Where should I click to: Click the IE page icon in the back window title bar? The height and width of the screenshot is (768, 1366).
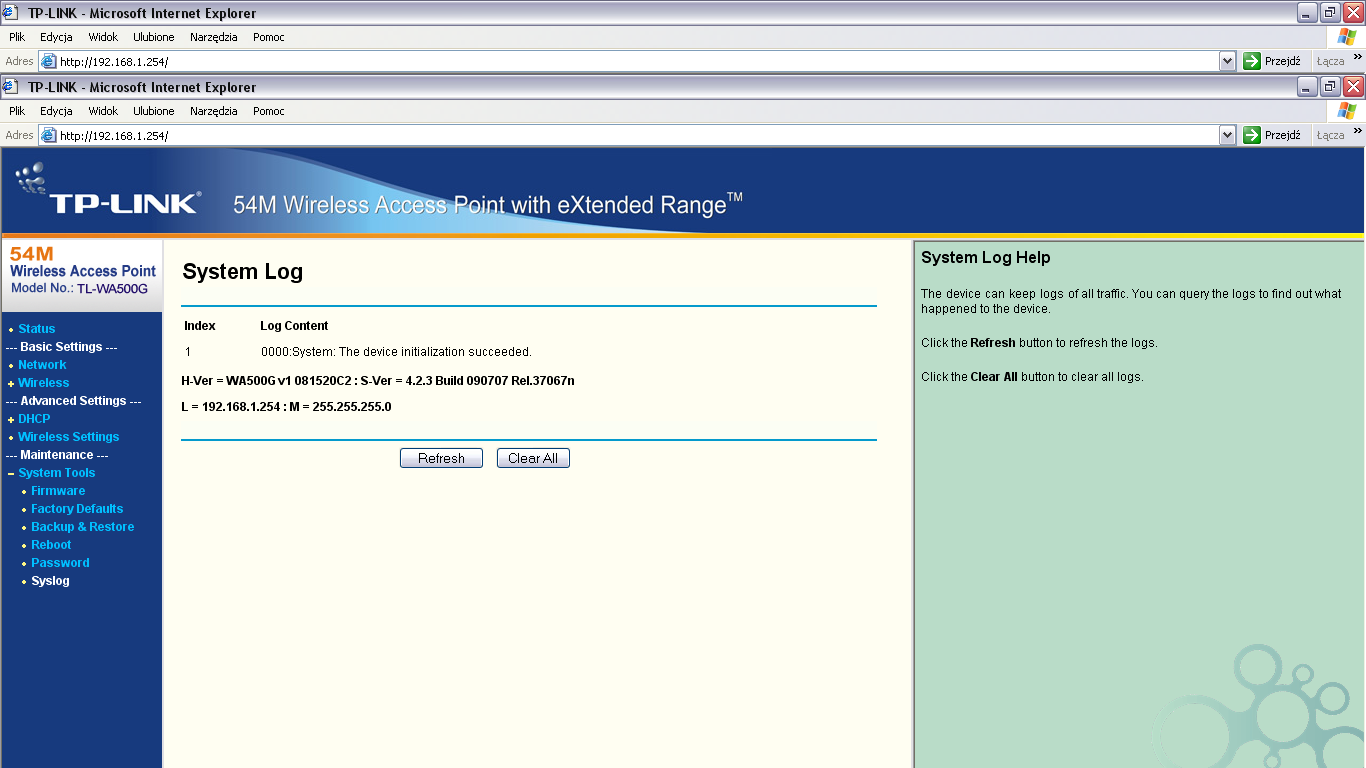click(11, 13)
